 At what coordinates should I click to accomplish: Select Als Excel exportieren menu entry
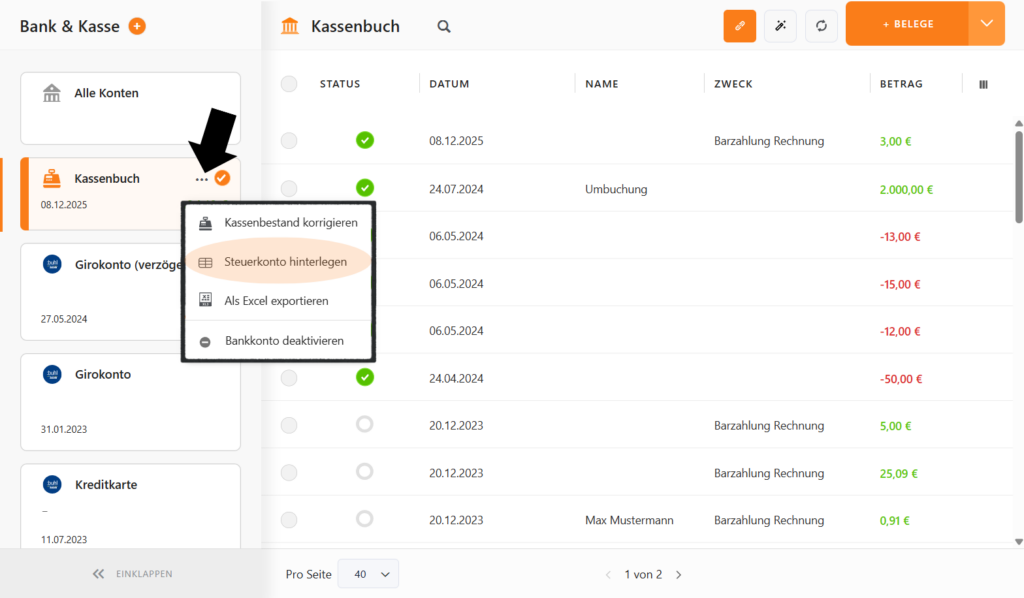(x=276, y=300)
